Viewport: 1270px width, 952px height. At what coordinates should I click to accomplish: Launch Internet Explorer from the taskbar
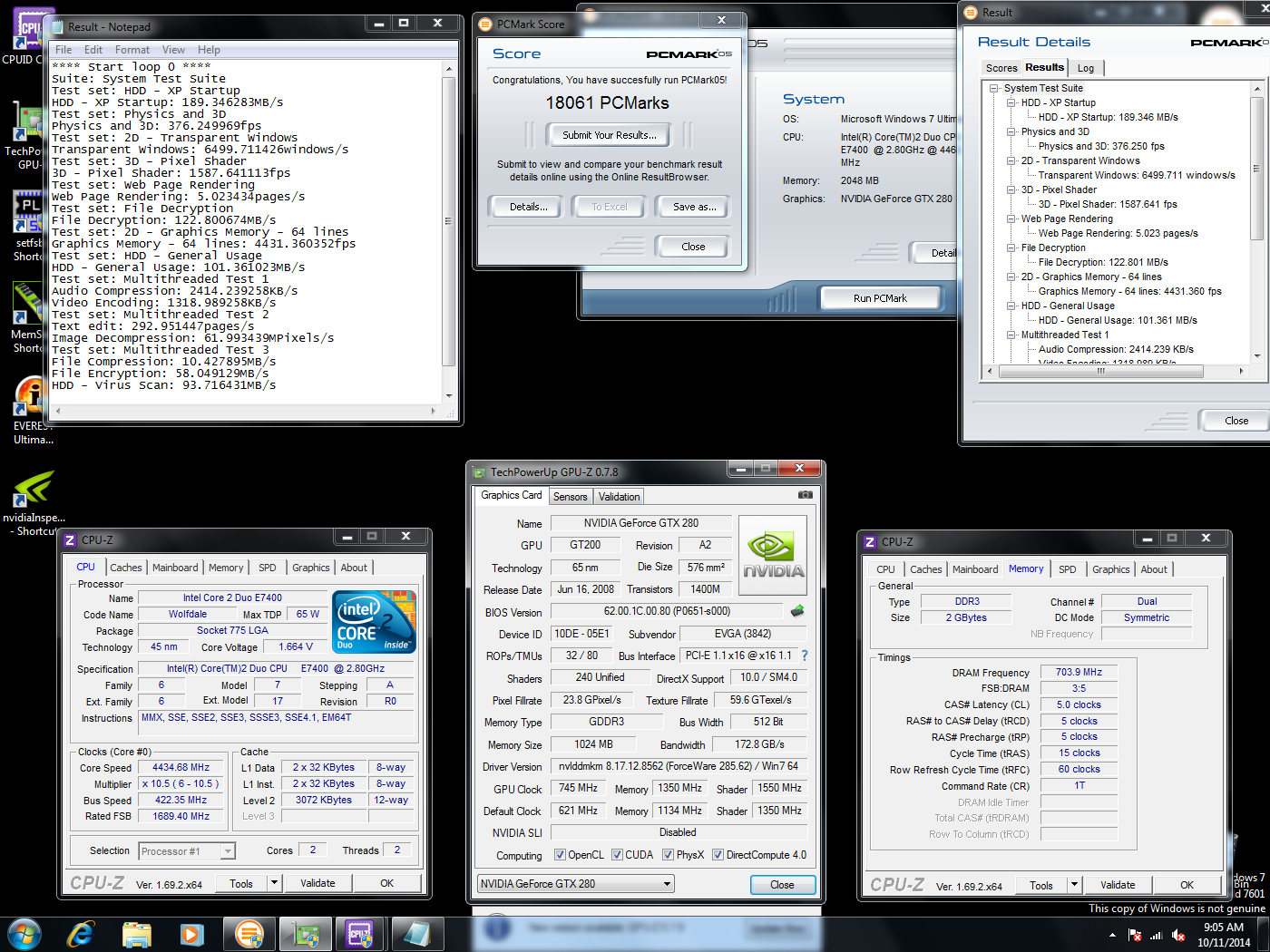pos(81,934)
